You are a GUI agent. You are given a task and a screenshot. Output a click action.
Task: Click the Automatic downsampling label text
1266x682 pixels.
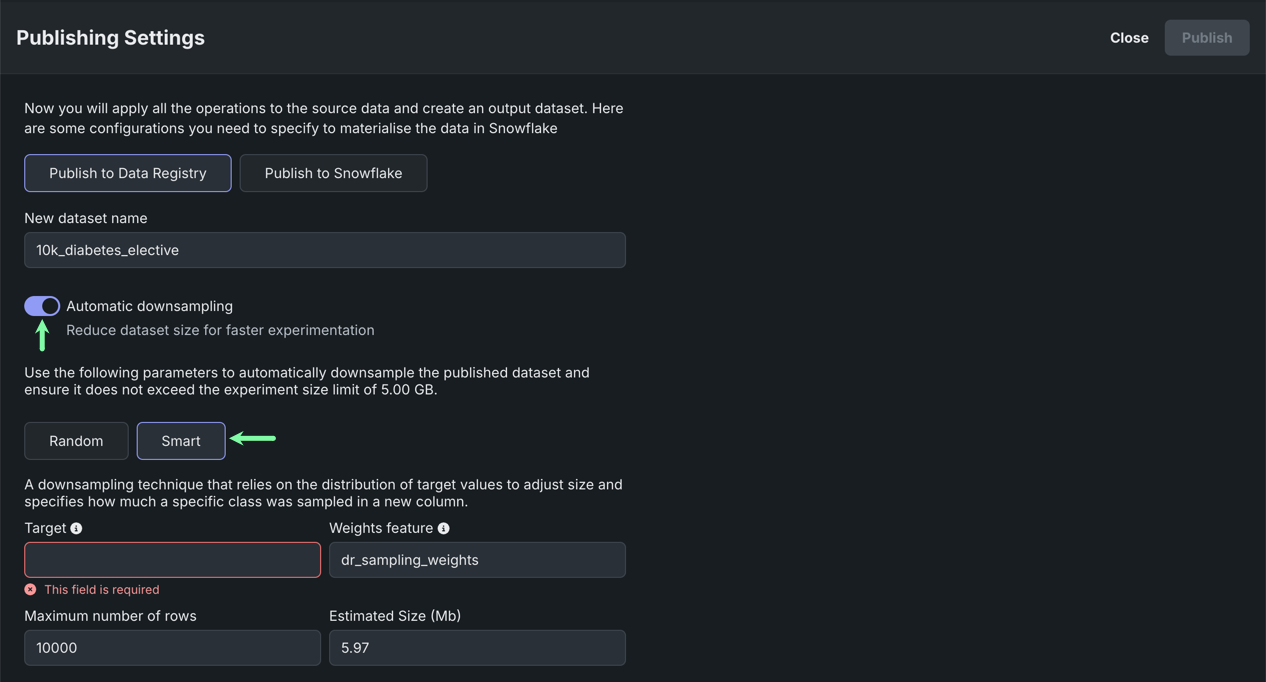[x=149, y=306]
